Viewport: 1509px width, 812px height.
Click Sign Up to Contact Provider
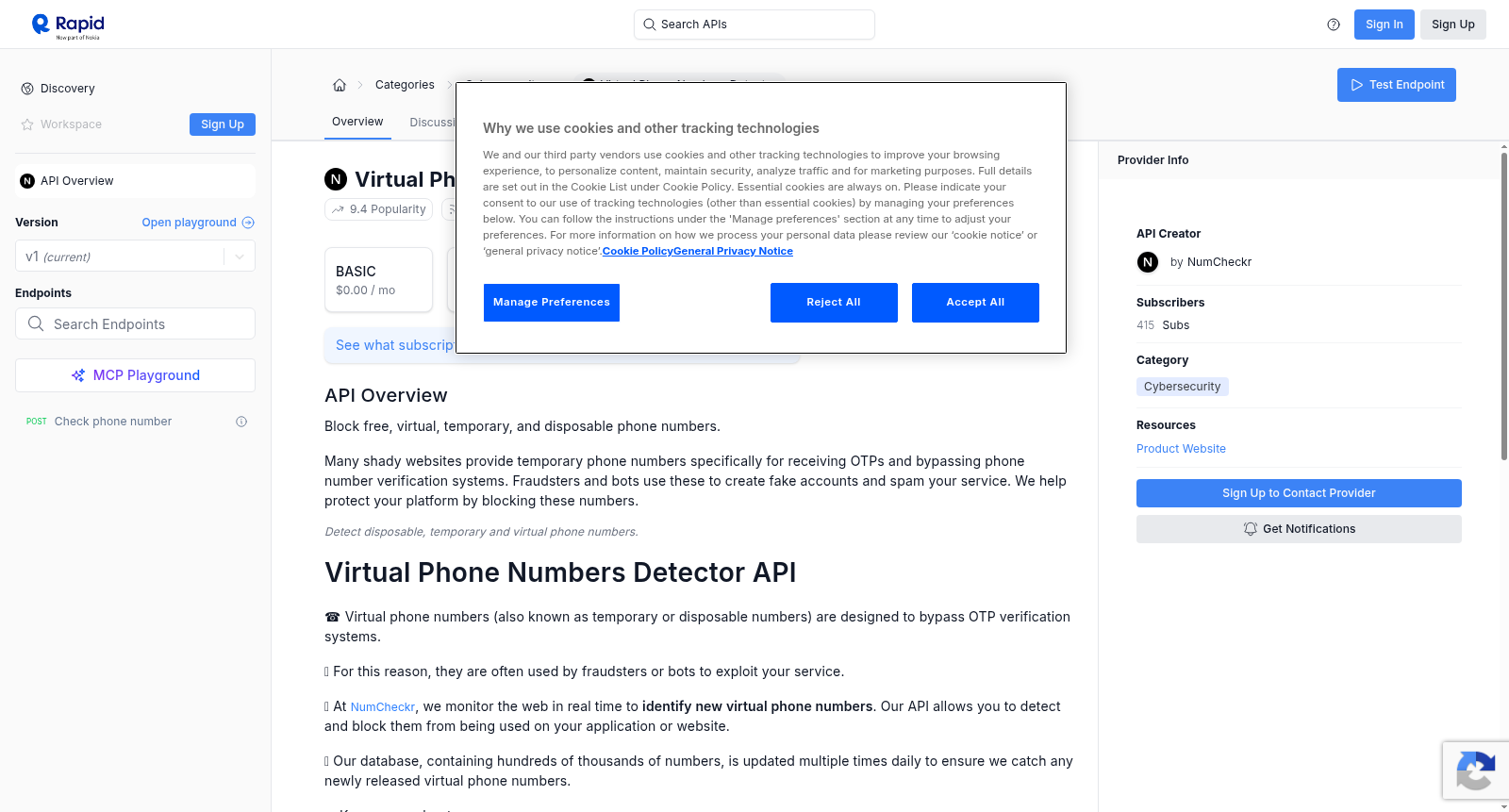1299,493
